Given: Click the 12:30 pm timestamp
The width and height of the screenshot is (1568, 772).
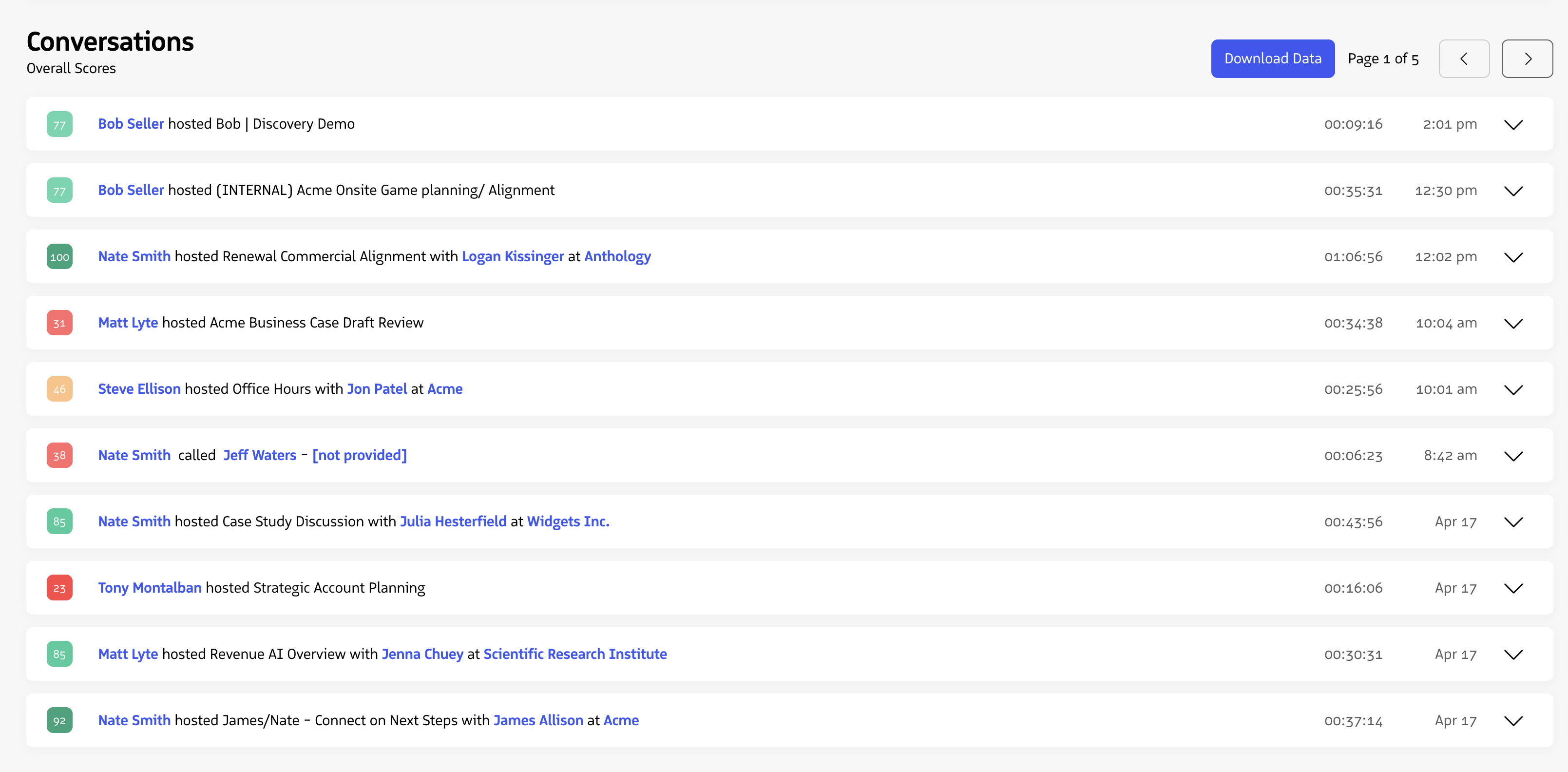Looking at the screenshot, I should tap(1446, 191).
